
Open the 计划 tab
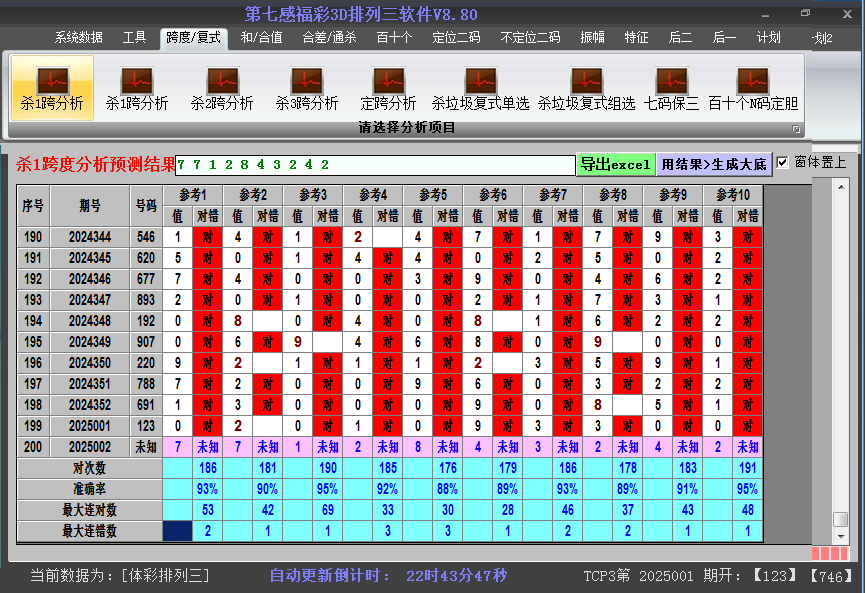coord(768,38)
